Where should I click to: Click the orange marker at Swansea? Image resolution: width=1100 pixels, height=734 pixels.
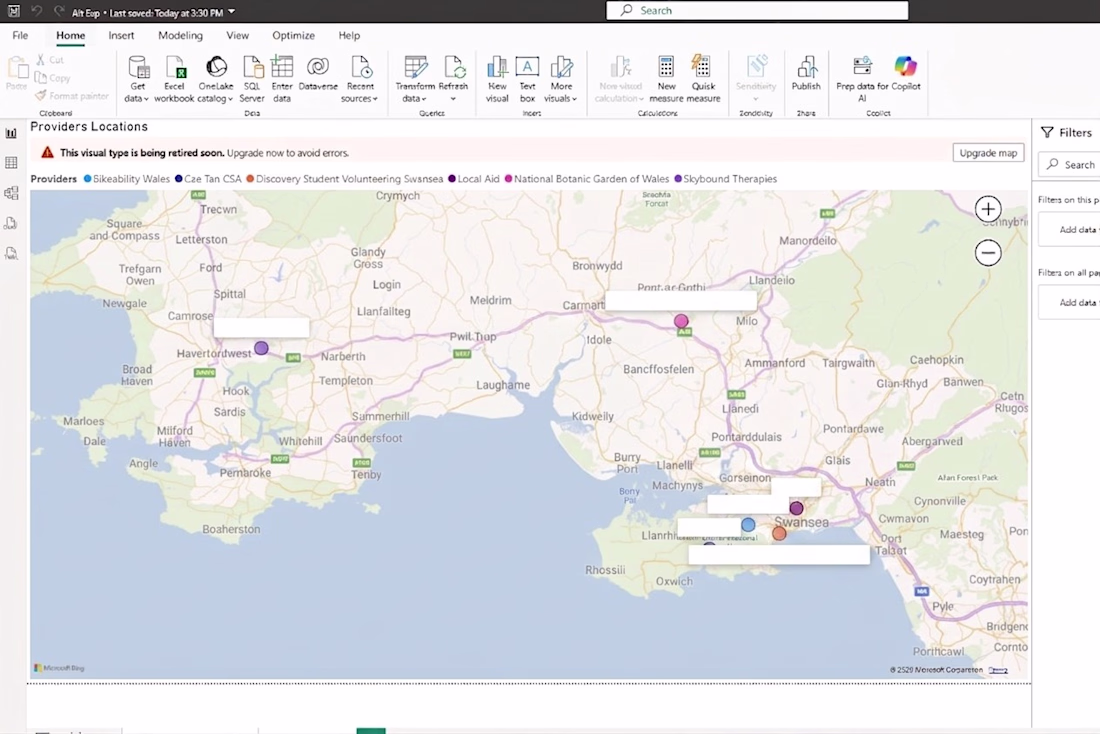tap(779, 534)
